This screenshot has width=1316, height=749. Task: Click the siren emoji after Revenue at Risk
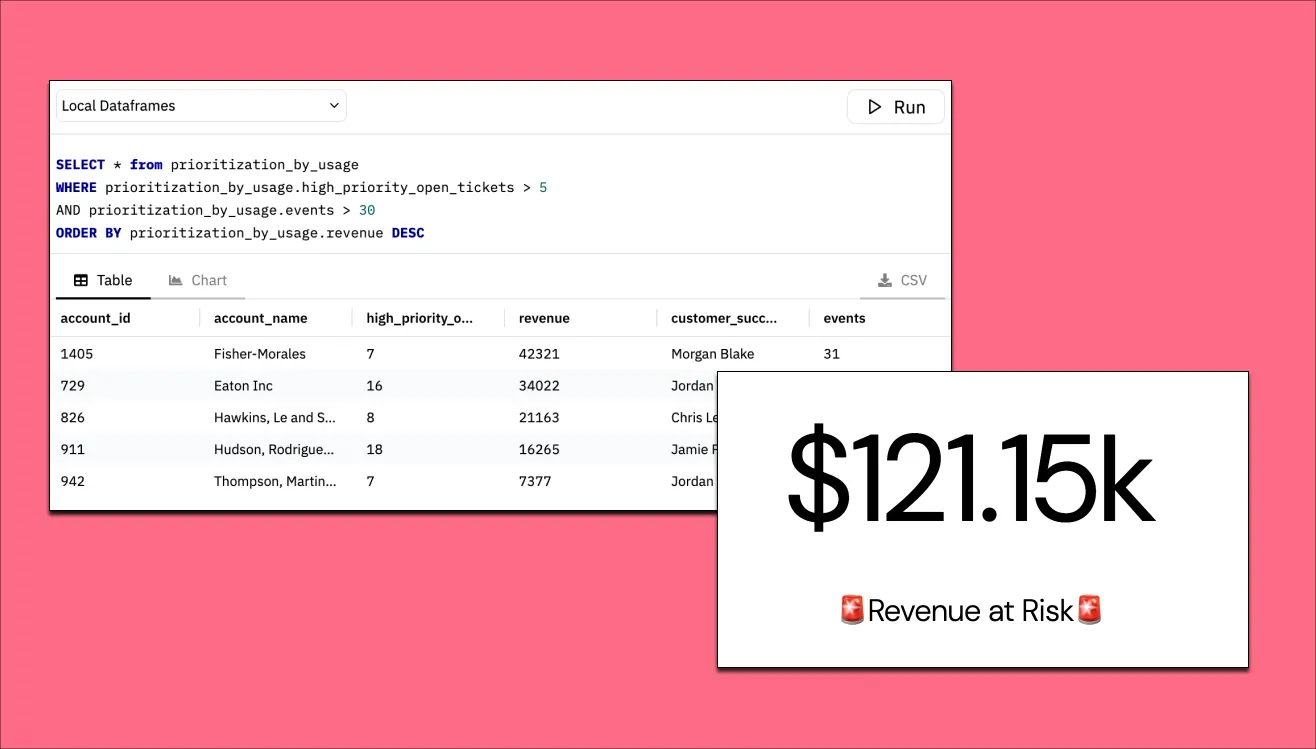point(1089,610)
